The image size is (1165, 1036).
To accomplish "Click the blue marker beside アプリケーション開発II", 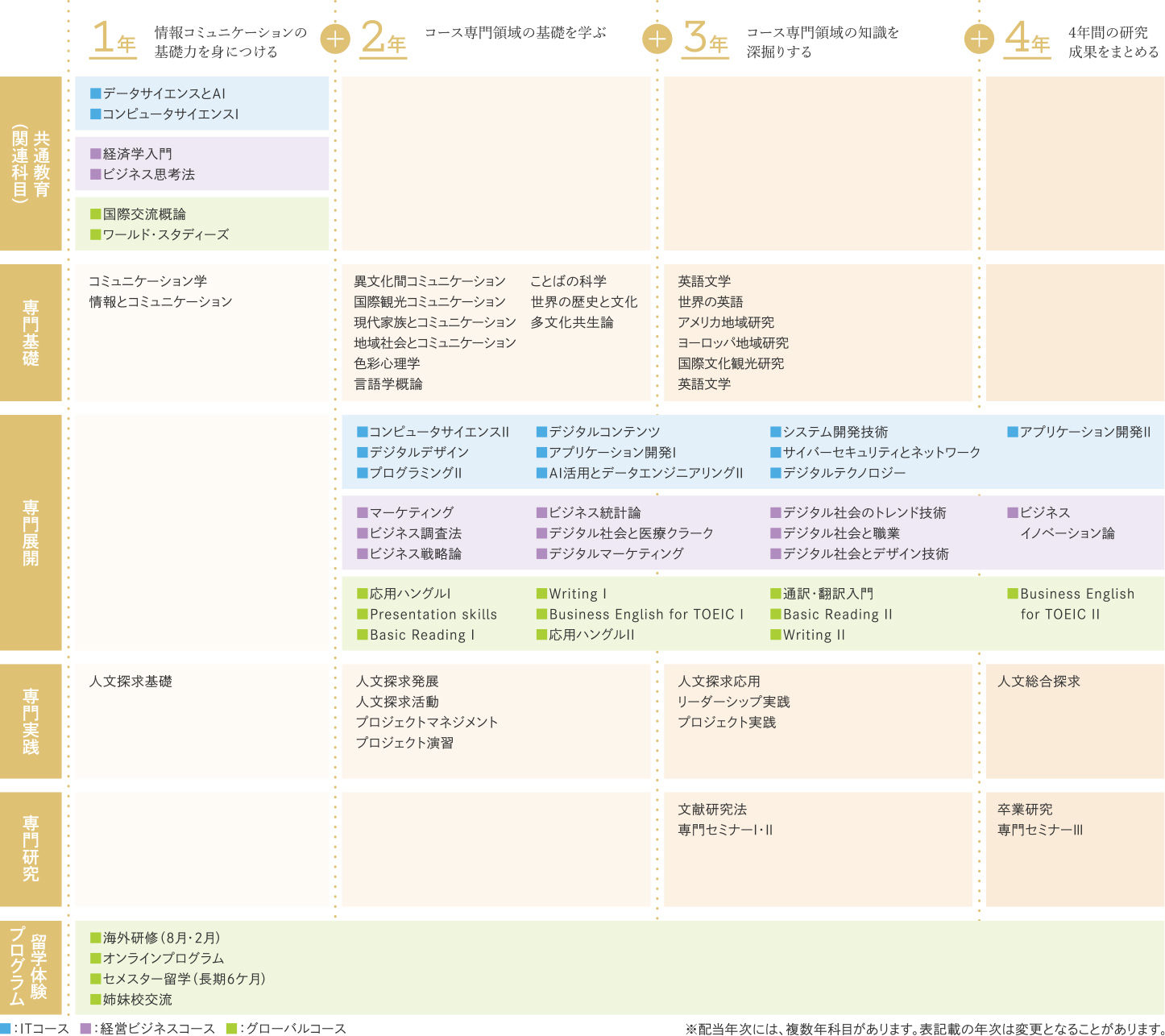I will point(1013,432).
